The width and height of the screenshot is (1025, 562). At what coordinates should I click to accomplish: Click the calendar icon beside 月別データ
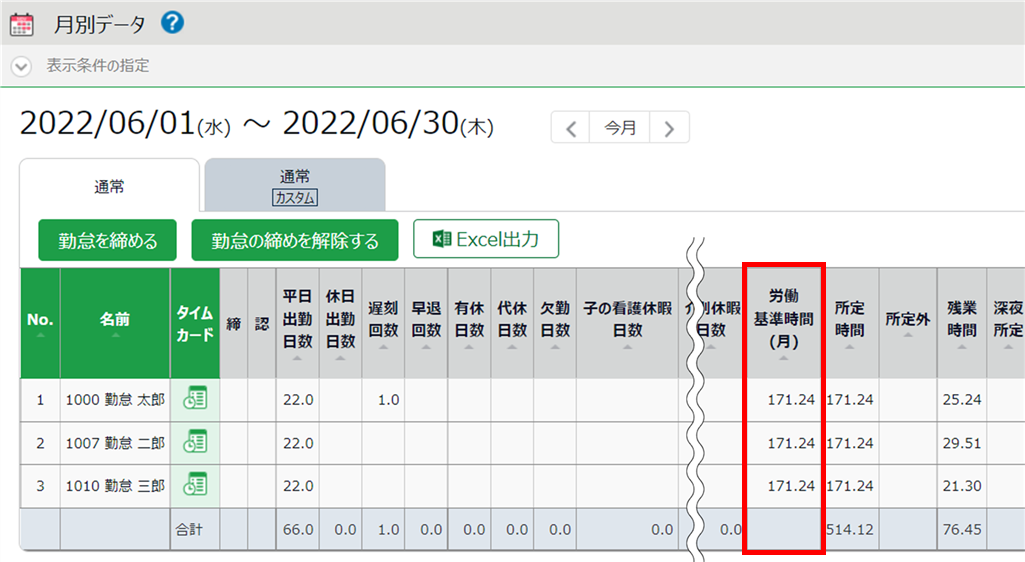[21, 23]
